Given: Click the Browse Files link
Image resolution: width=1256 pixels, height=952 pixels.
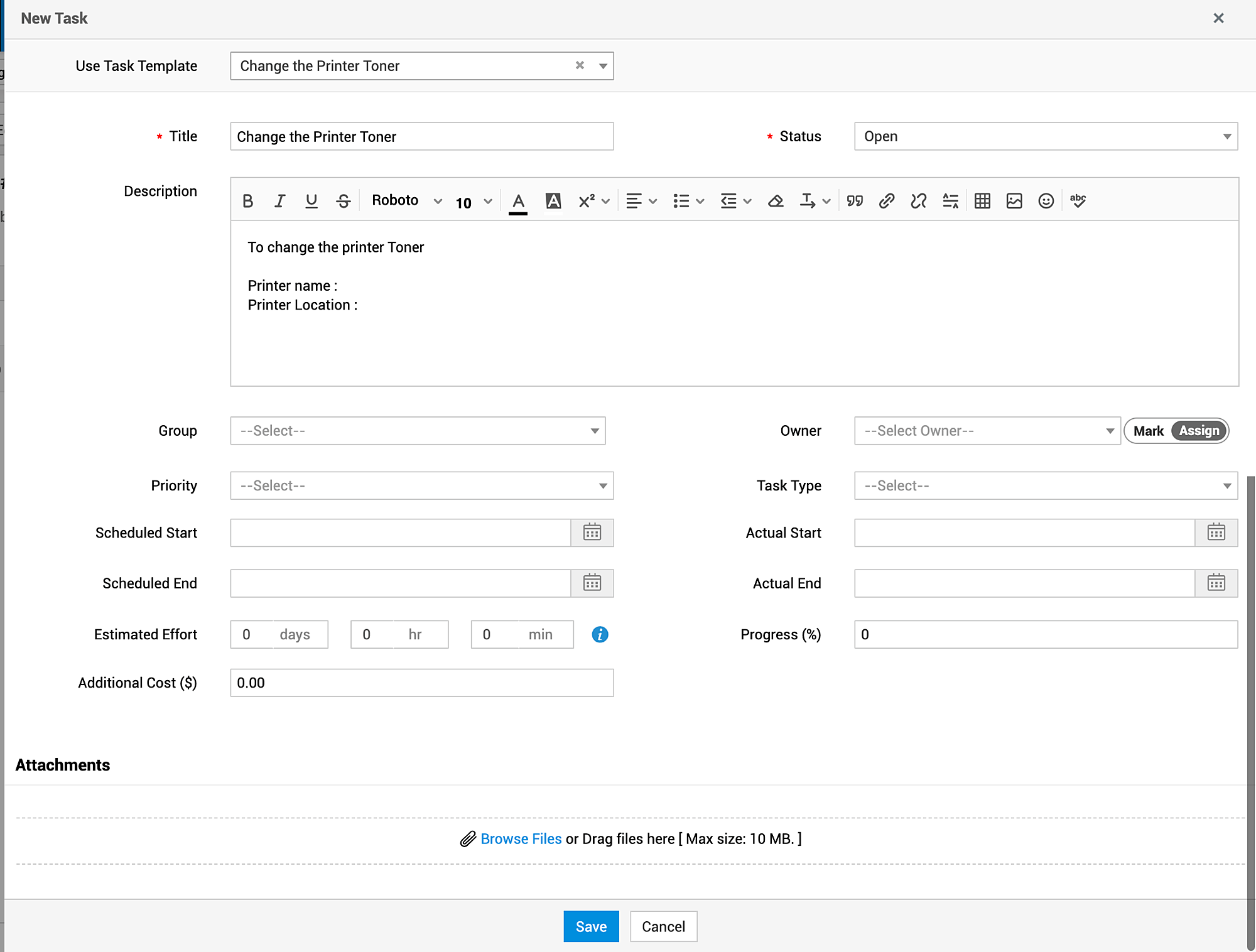Looking at the screenshot, I should (521, 839).
